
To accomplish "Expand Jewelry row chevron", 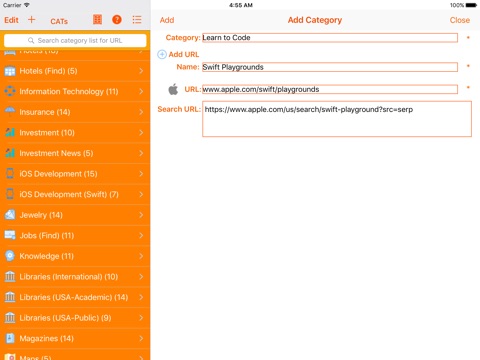I will (x=141, y=215).
